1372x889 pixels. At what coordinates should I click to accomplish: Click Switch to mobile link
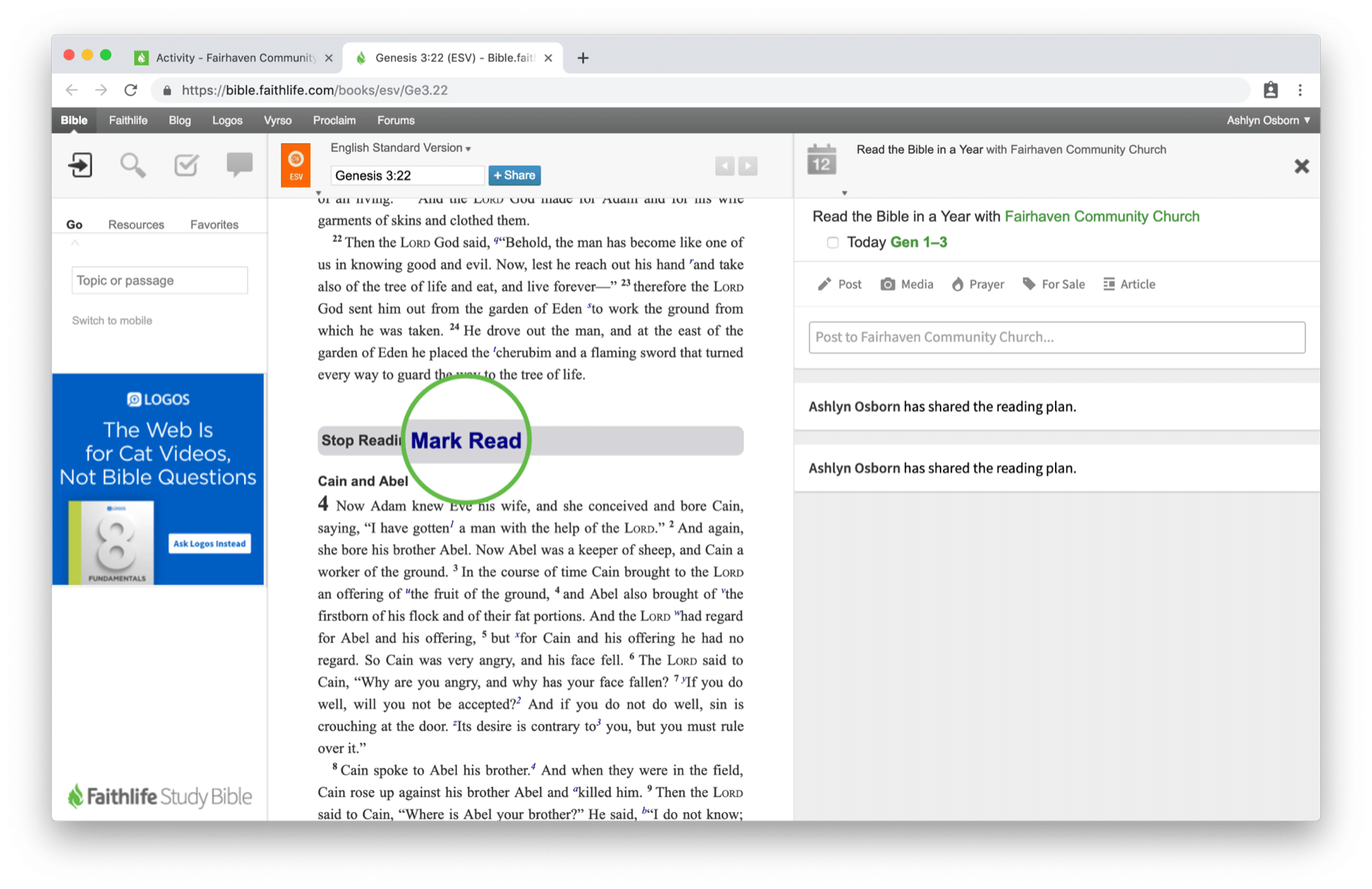[x=112, y=320]
